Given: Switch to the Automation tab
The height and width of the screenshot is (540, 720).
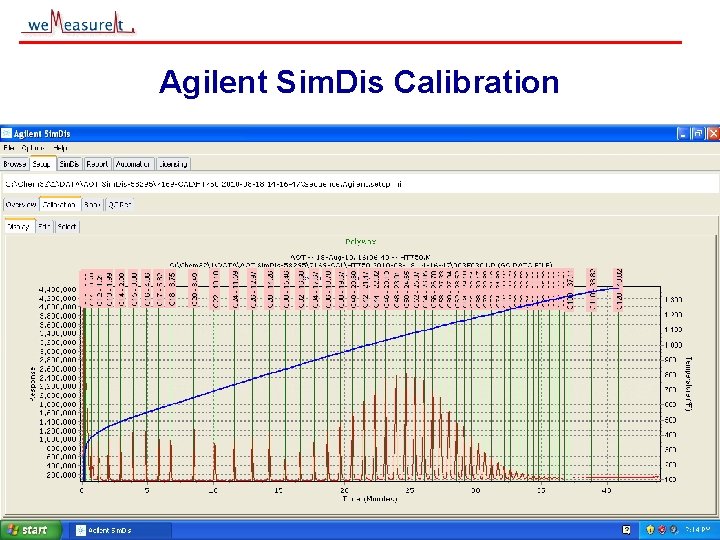Looking at the screenshot, I should pos(133,164).
